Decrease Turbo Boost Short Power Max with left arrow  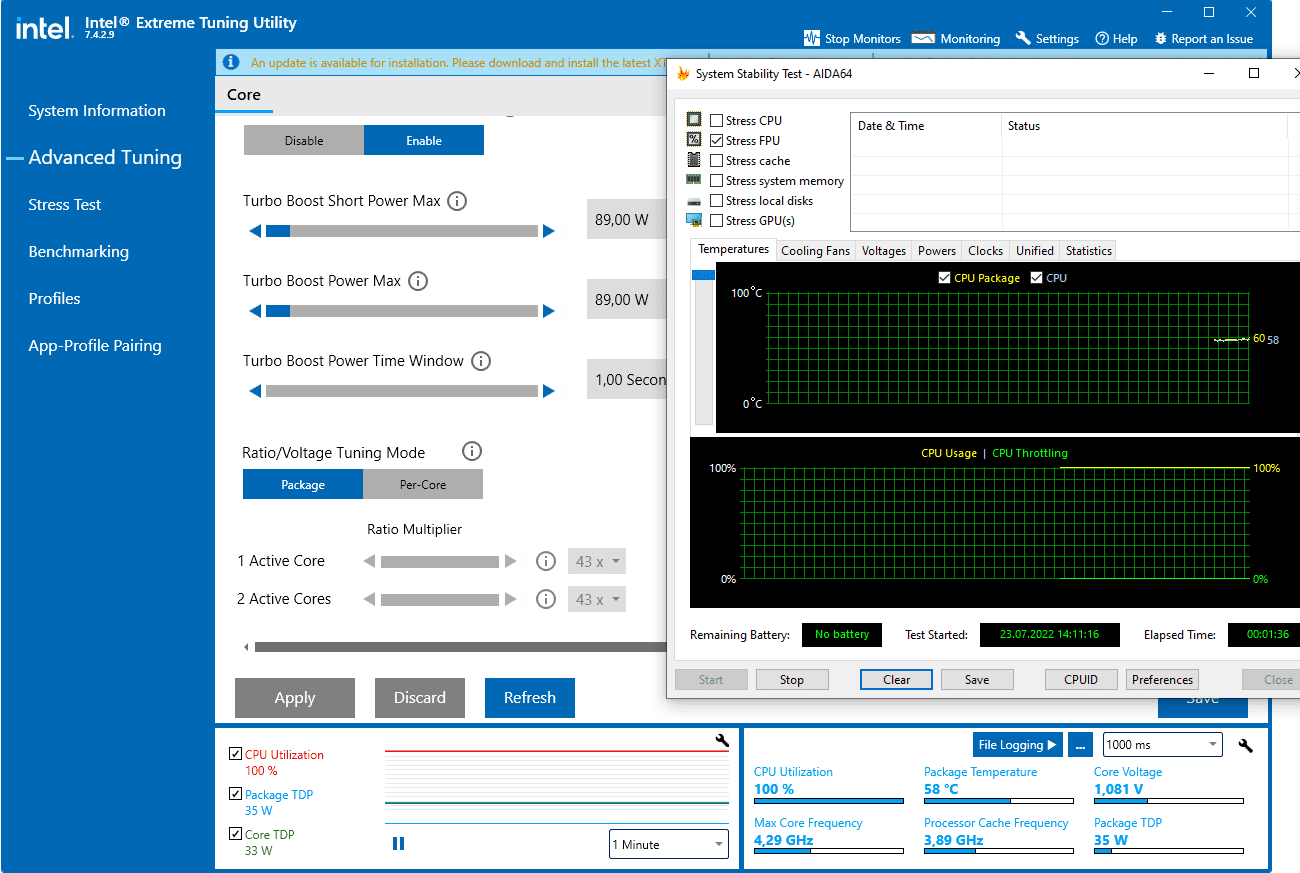[x=255, y=231]
